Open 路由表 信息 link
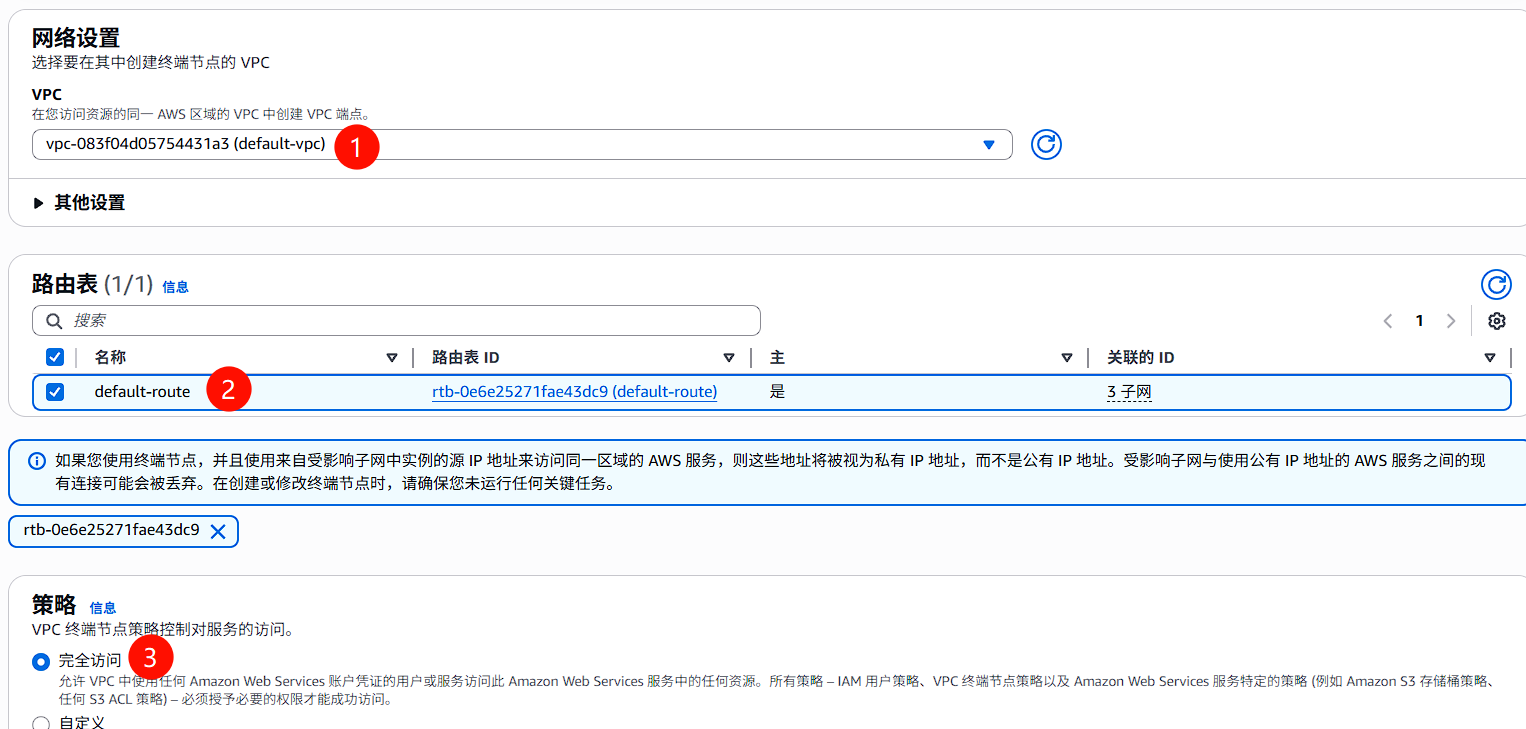Image resolution: width=1526 pixels, height=729 pixels. 175,287
